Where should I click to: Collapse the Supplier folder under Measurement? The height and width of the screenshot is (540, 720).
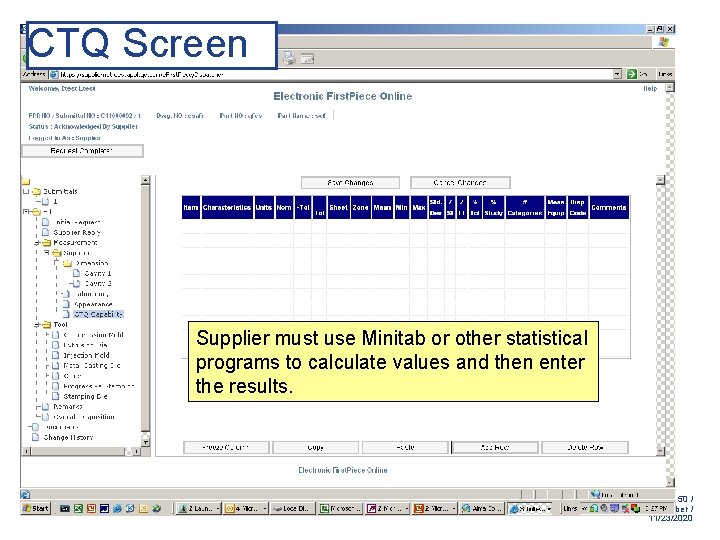pos(47,253)
